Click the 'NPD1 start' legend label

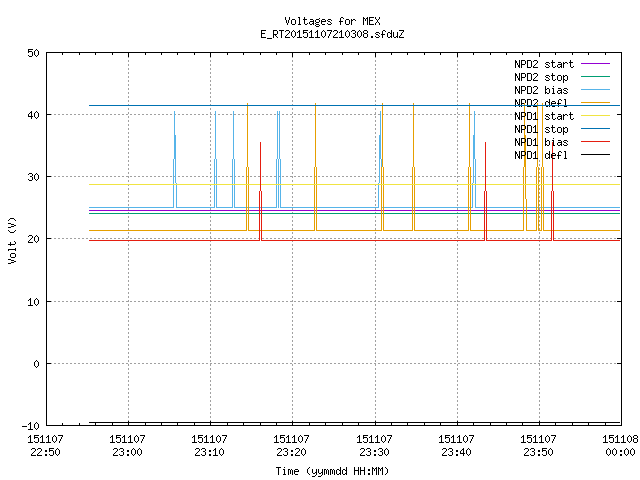(544, 116)
